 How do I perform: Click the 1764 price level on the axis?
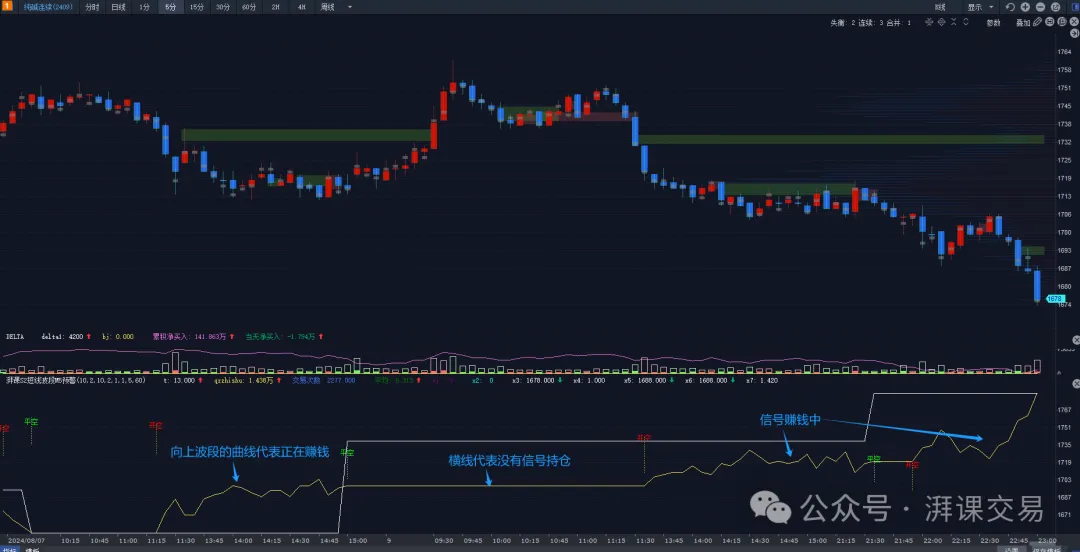(1063, 52)
